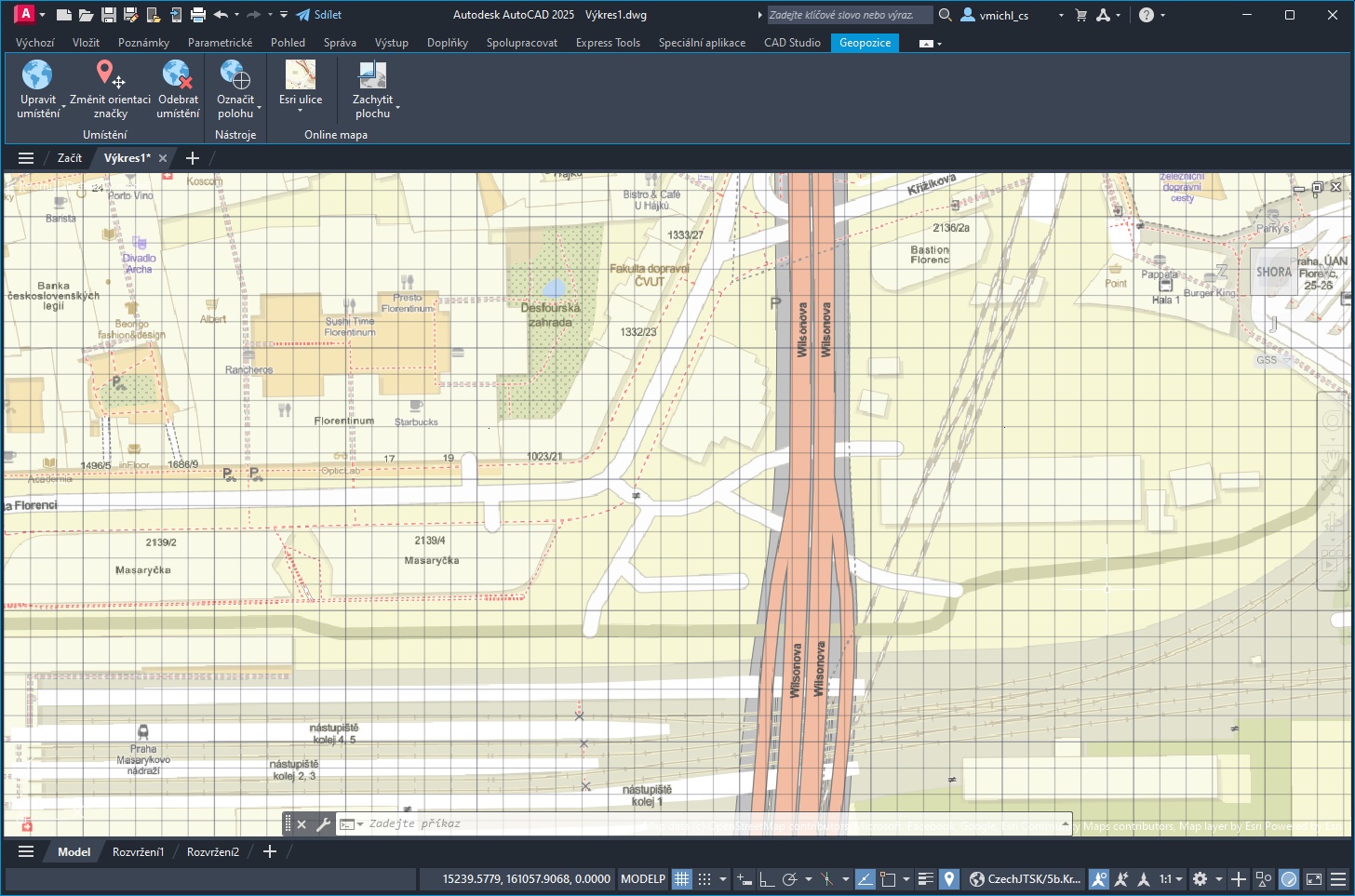The image size is (1355, 896).
Task: Toggle object snap tracking status icon
Action: 865,878
